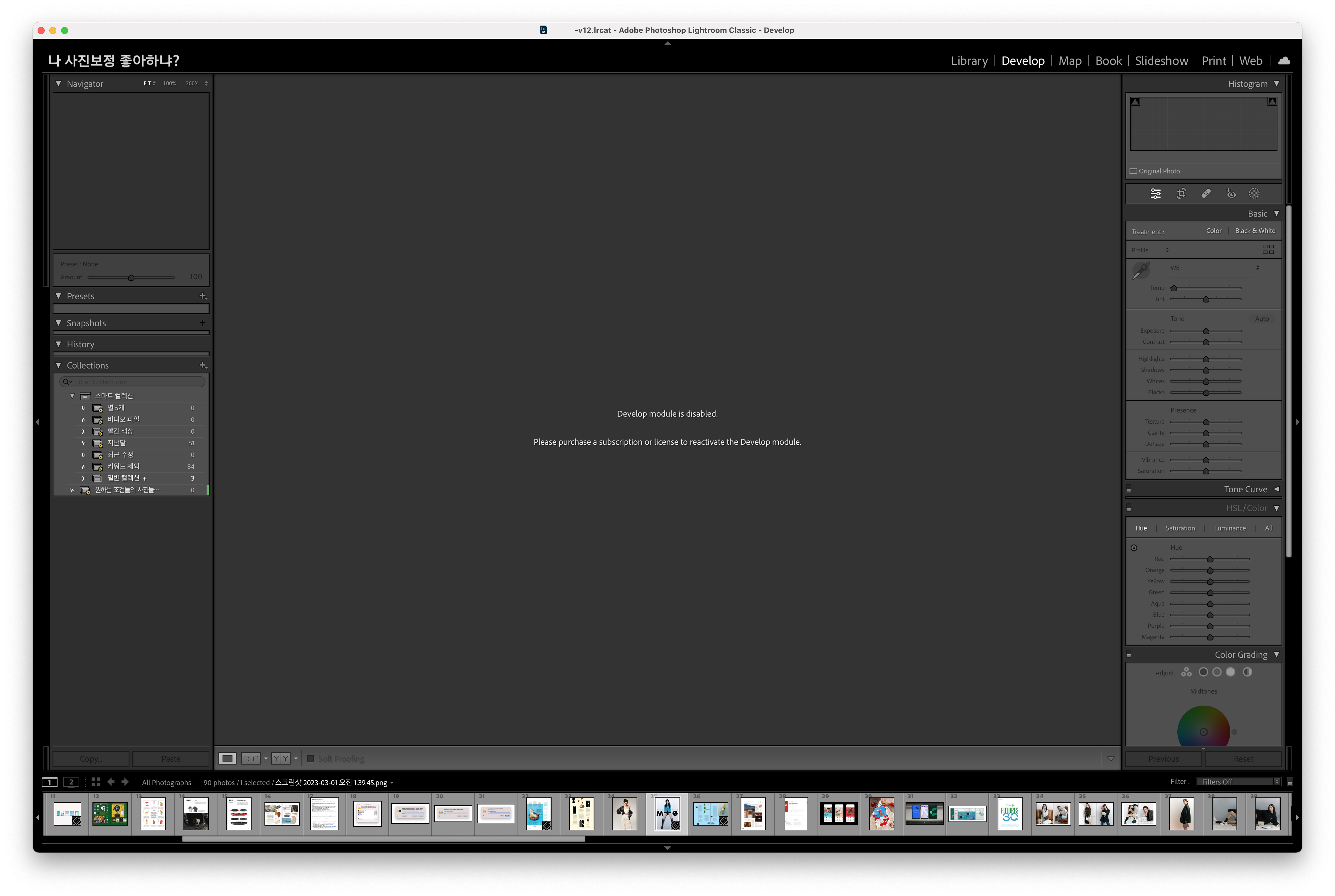This screenshot has height=896, width=1335.
Task: Enable the Soft Proofing checkbox
Action: 311,759
